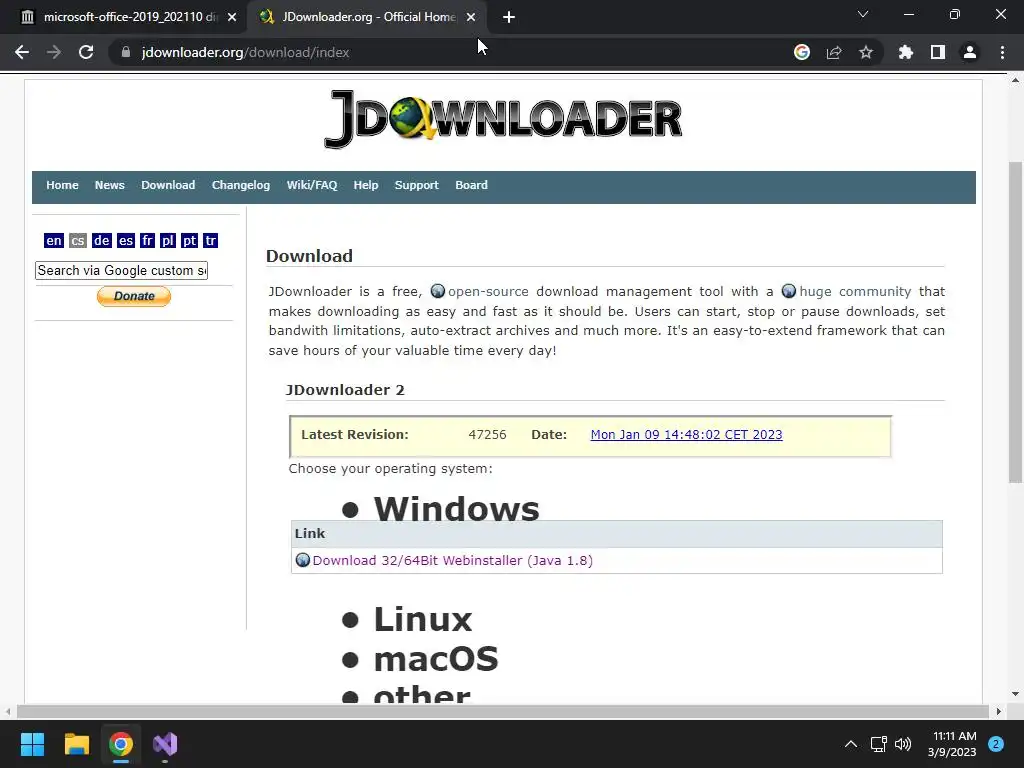This screenshot has width=1024, height=768.
Task: Click the Donate button
Action: coord(134,296)
